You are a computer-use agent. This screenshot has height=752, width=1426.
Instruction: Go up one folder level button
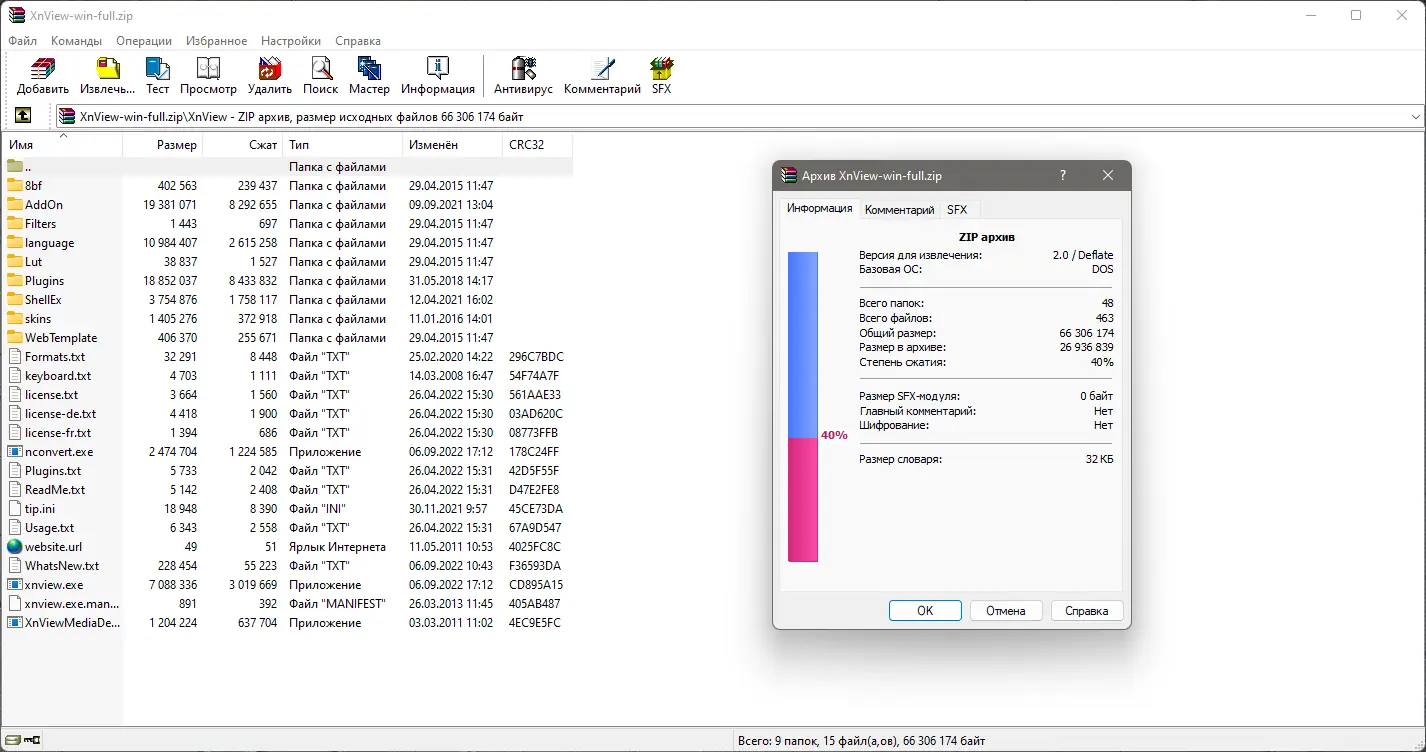pyautogui.click(x=23, y=116)
